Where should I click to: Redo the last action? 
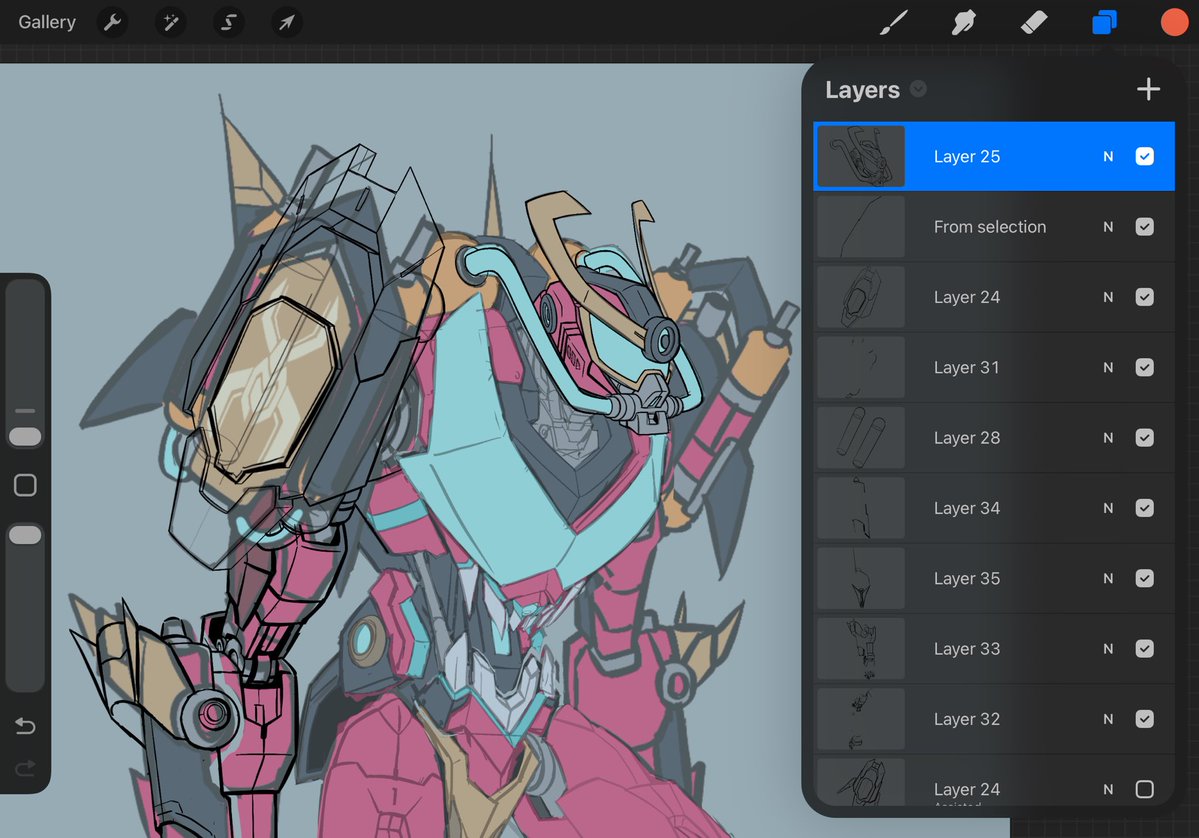(x=25, y=768)
